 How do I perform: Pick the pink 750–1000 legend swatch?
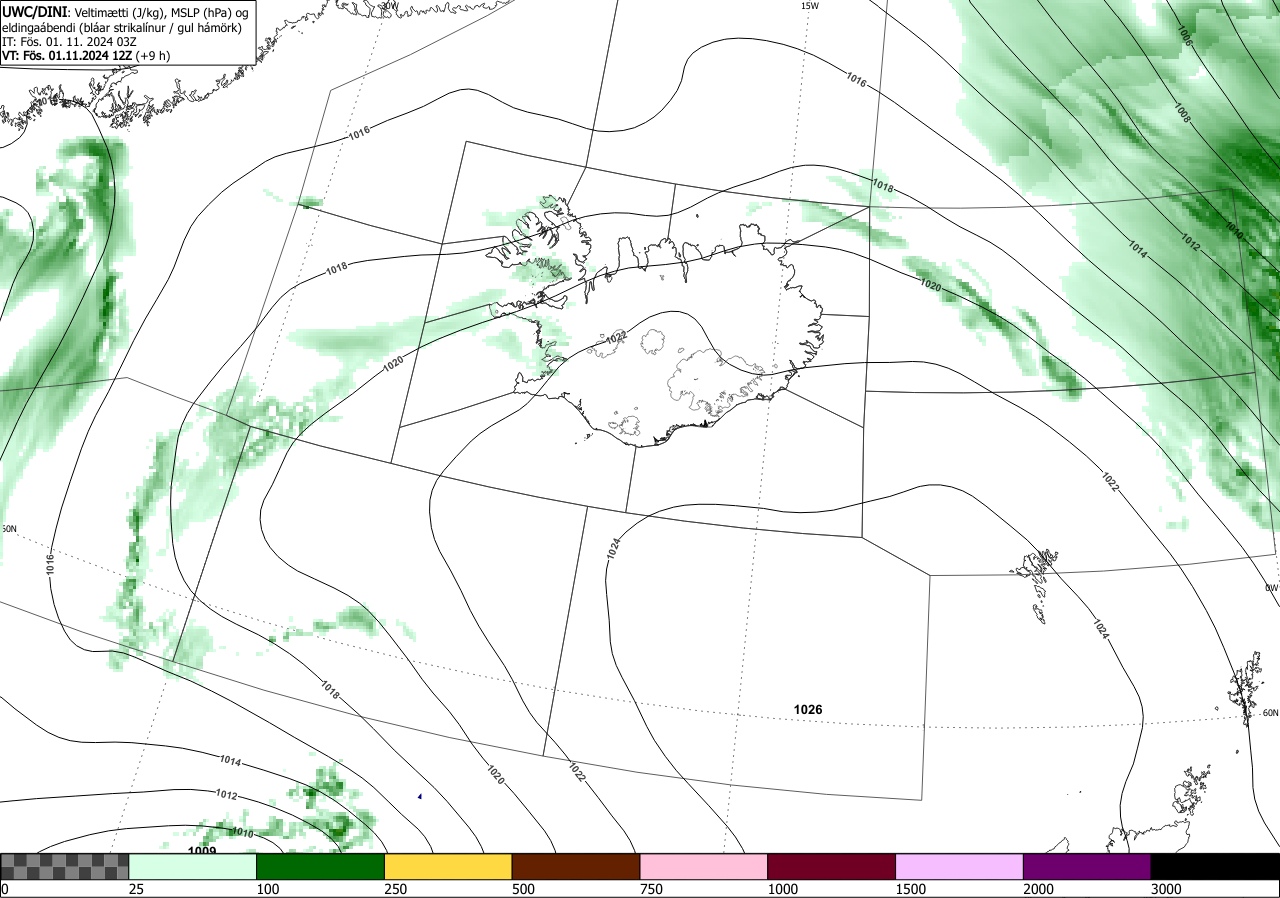pos(704,866)
